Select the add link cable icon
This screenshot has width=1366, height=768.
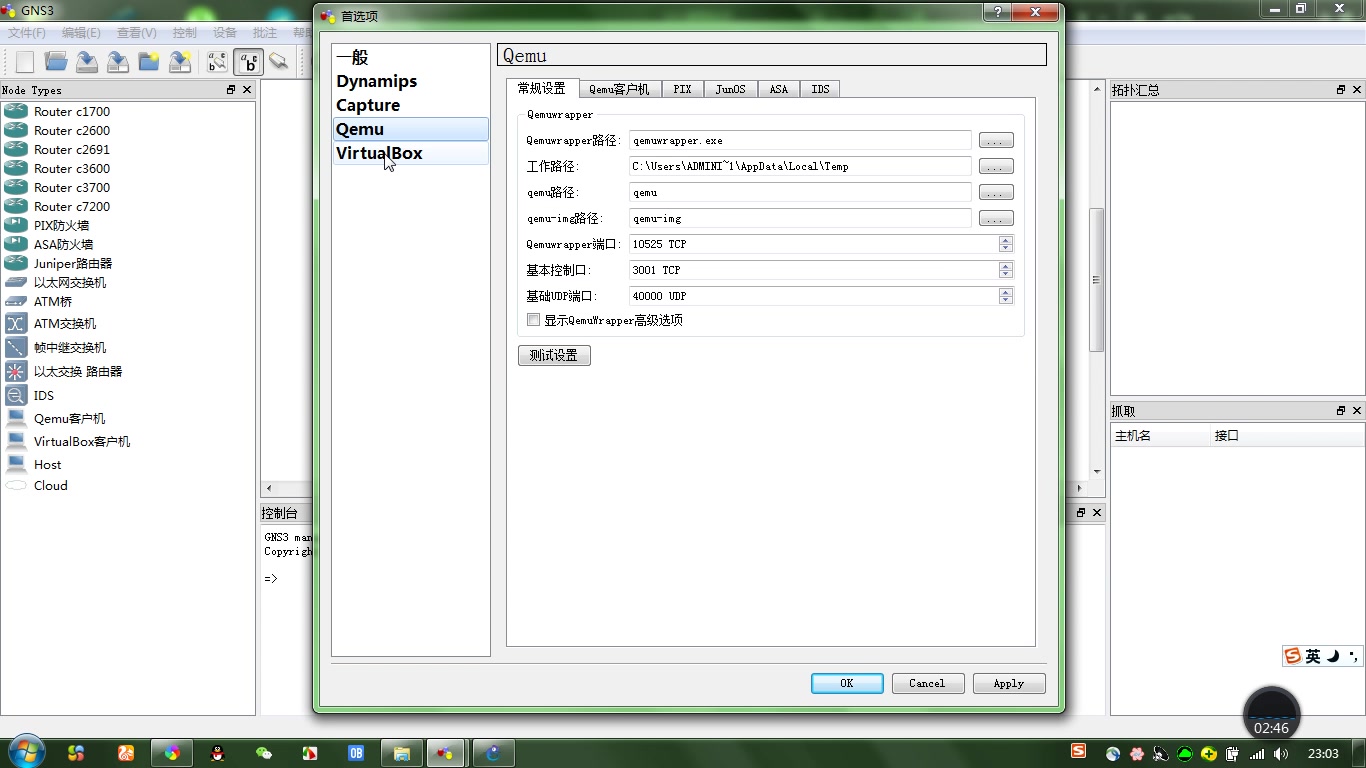coord(279,62)
